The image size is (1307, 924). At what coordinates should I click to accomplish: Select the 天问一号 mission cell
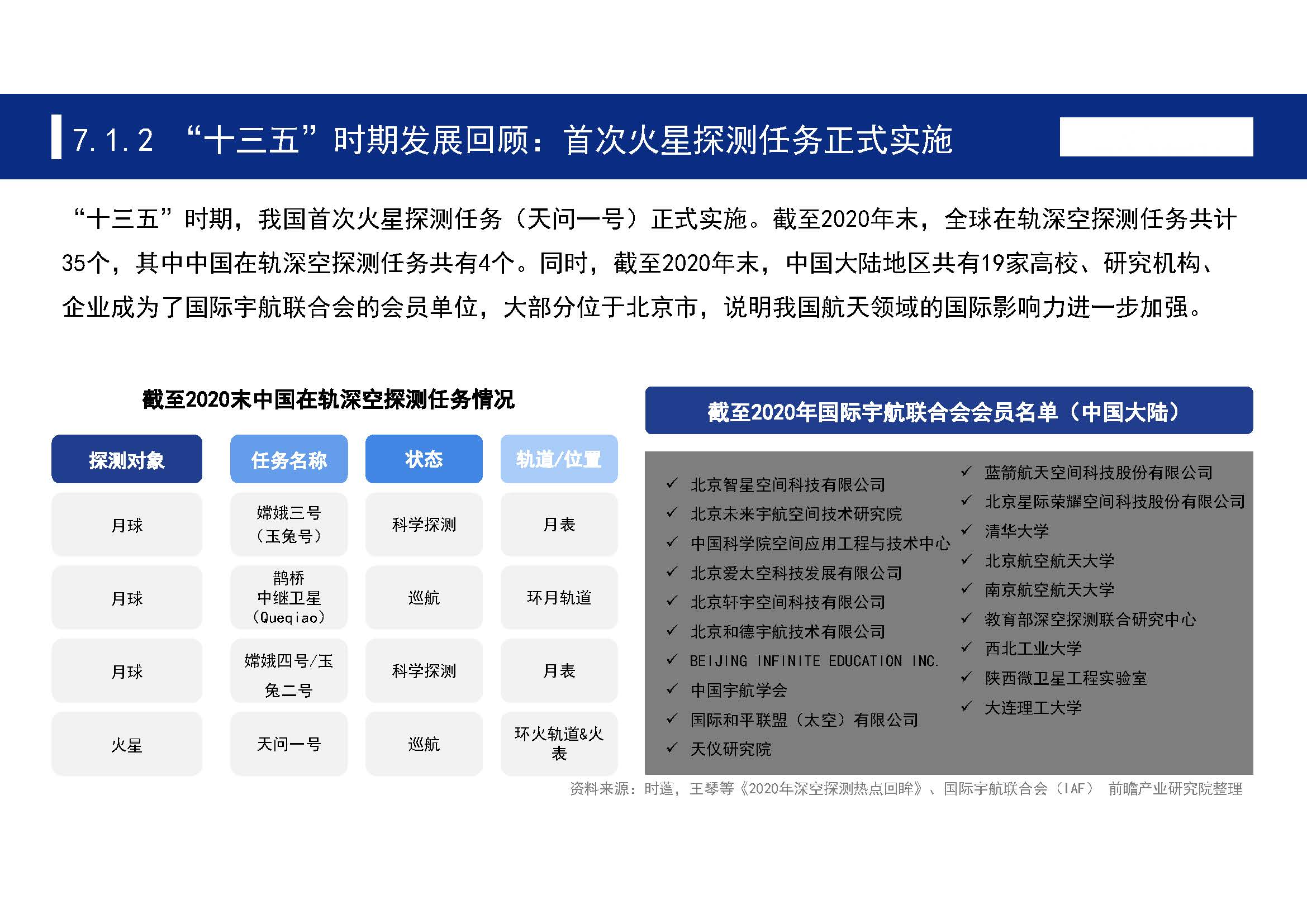click(288, 744)
